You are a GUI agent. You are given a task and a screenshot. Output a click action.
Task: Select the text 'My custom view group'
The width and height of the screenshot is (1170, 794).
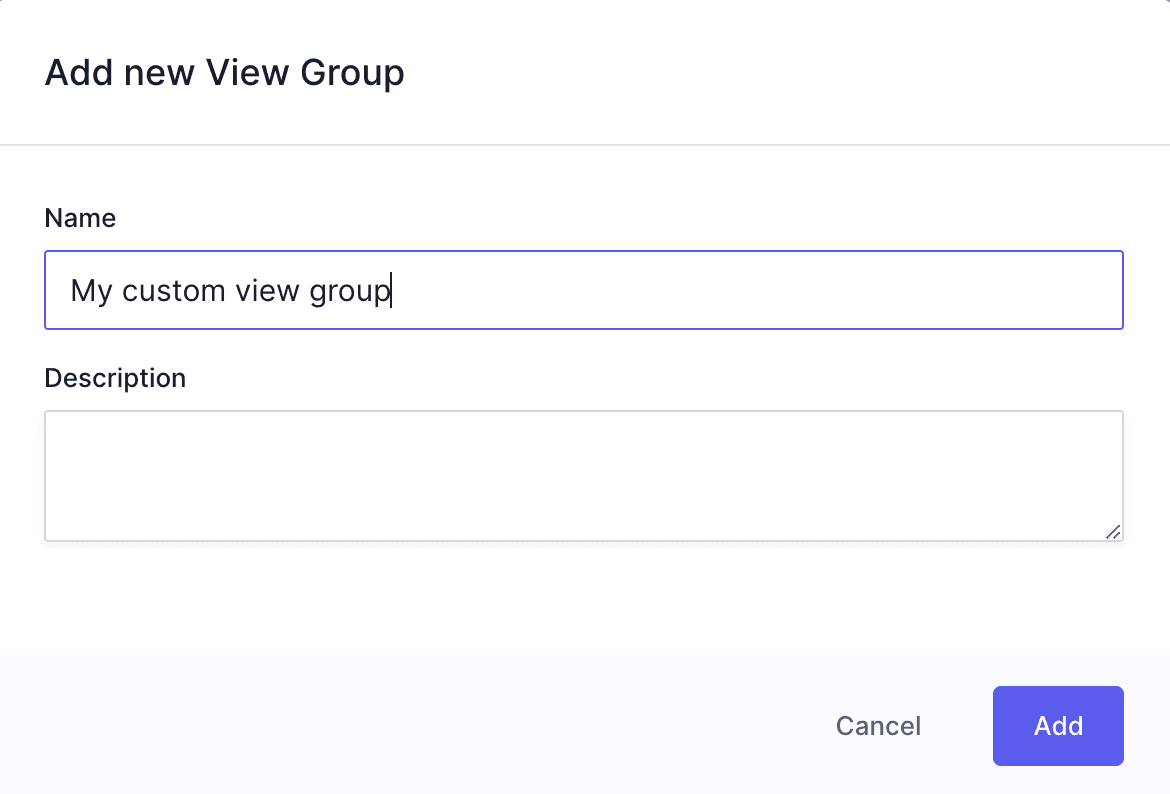click(229, 290)
